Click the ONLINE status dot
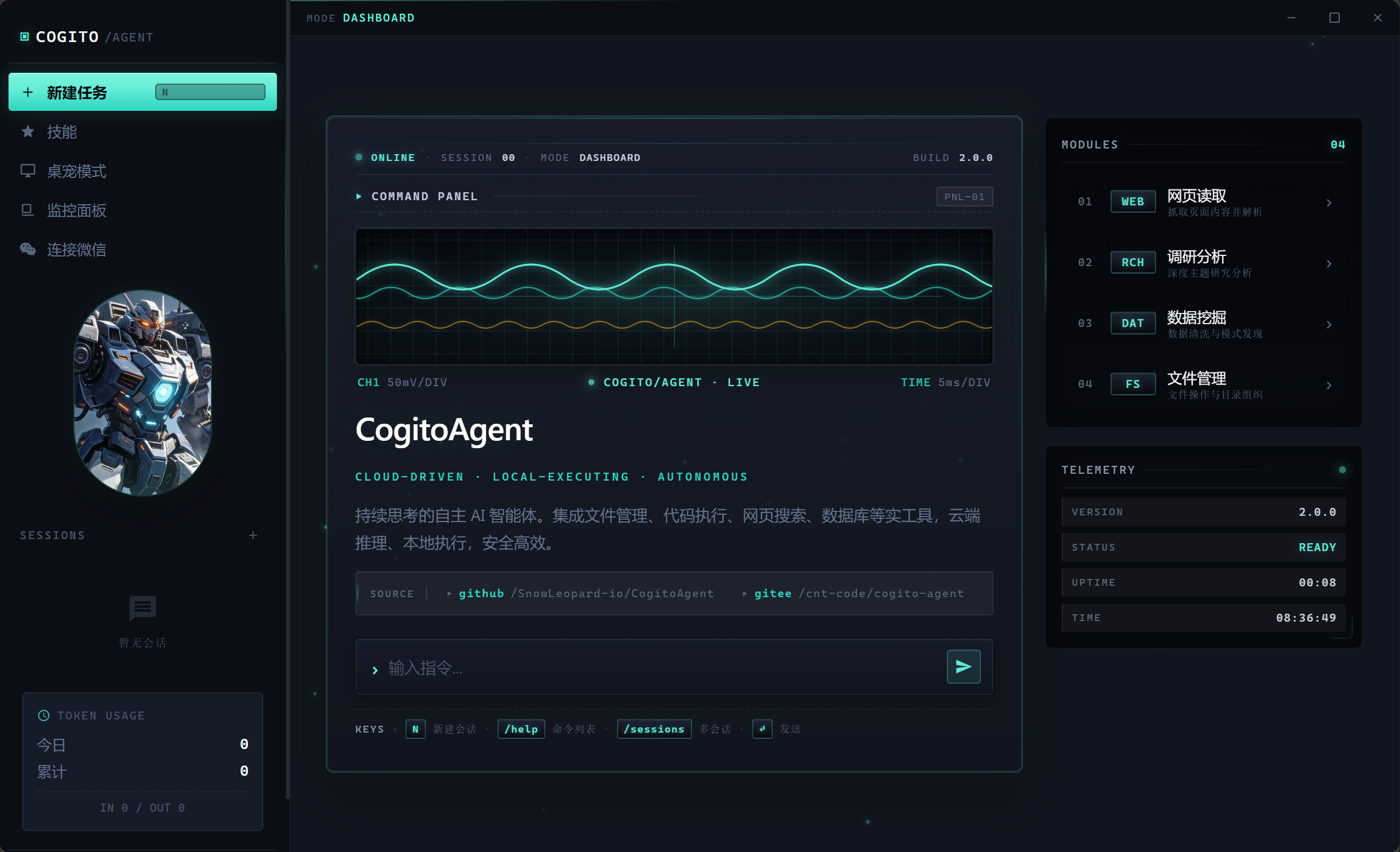The width and height of the screenshot is (1400, 852). click(359, 157)
